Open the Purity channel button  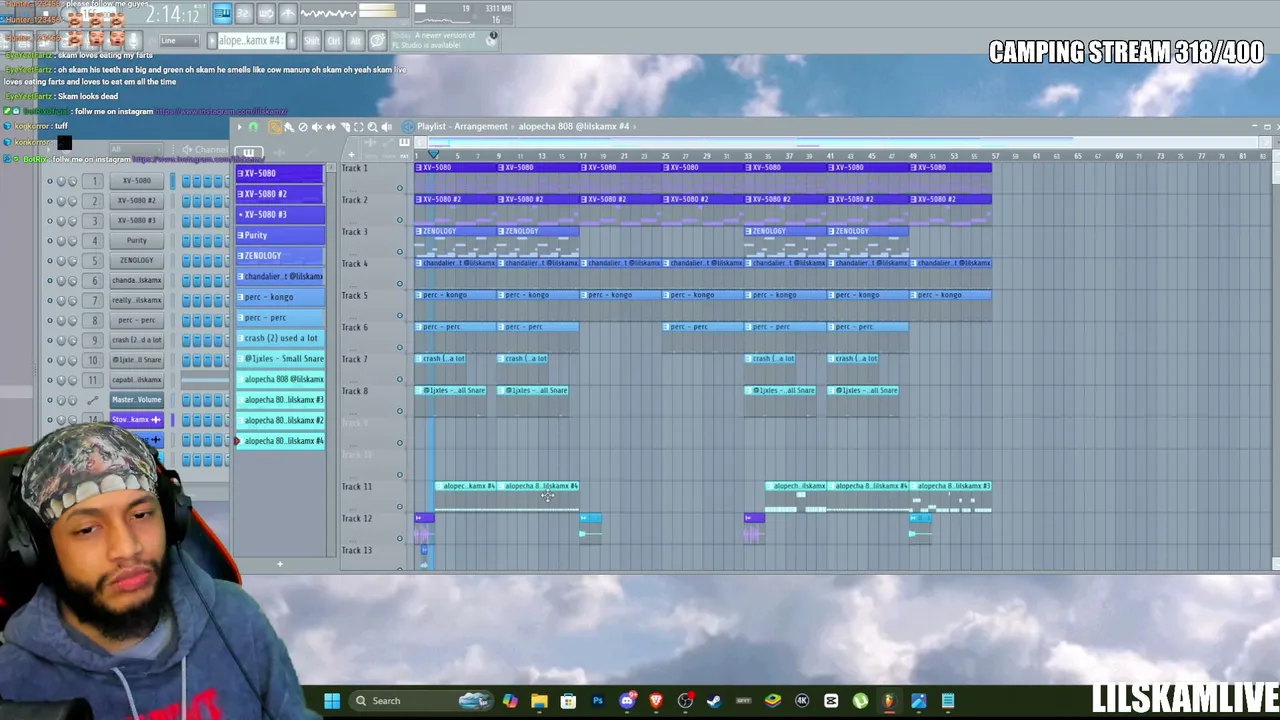point(137,241)
